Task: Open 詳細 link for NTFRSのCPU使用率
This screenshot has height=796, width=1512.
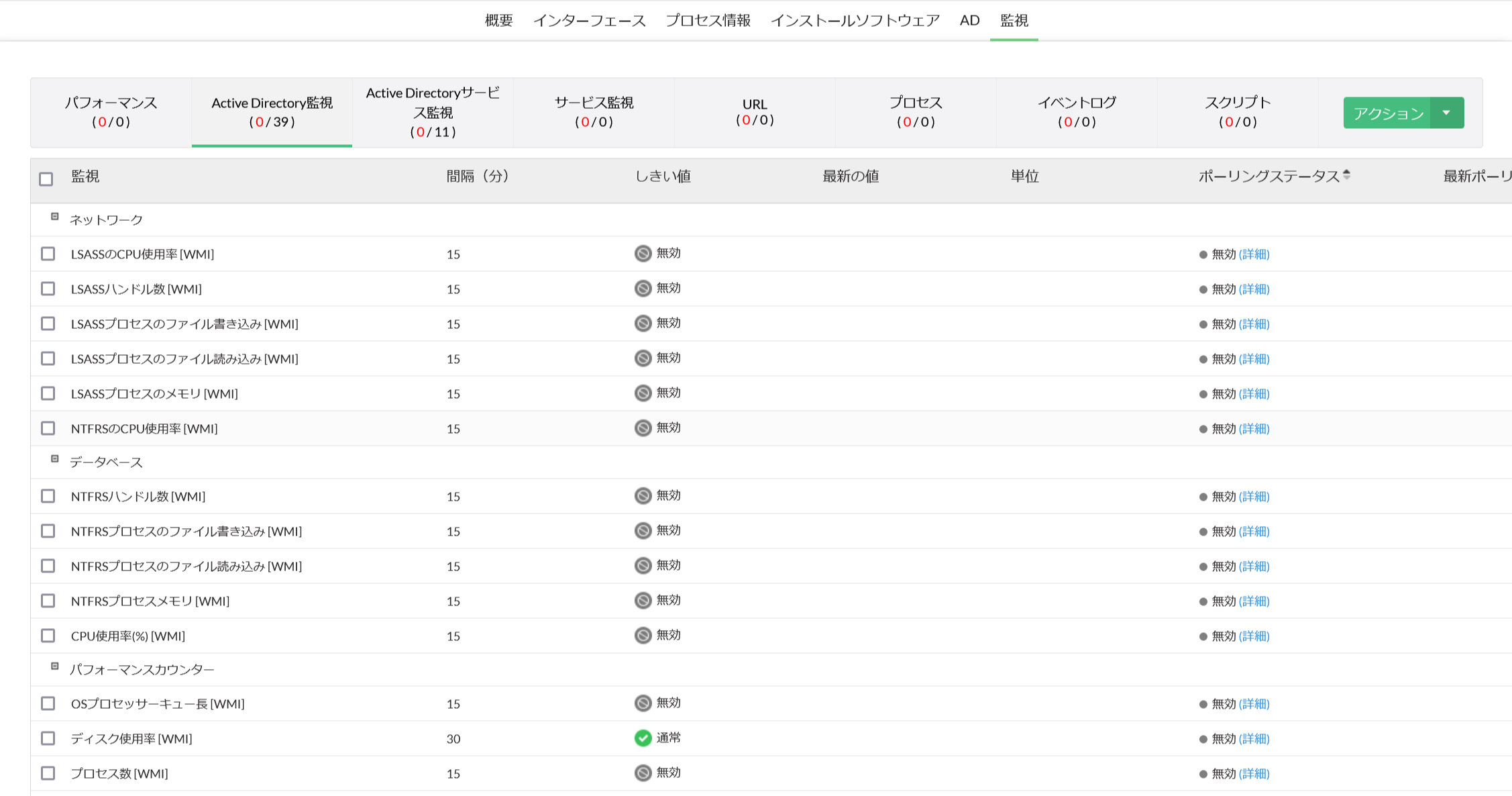Action: pos(1254,429)
